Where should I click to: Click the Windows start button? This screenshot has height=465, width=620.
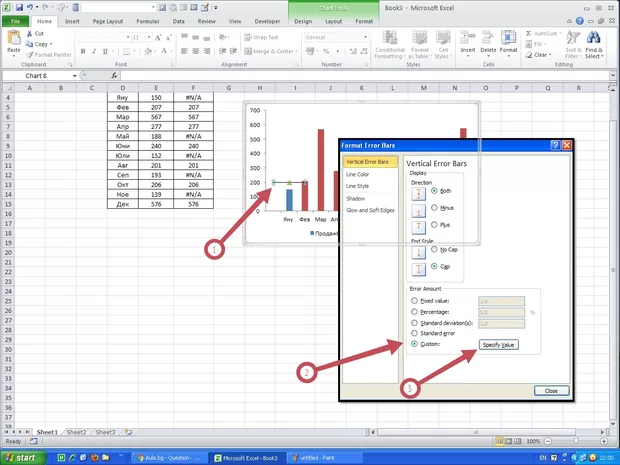(x=24, y=457)
